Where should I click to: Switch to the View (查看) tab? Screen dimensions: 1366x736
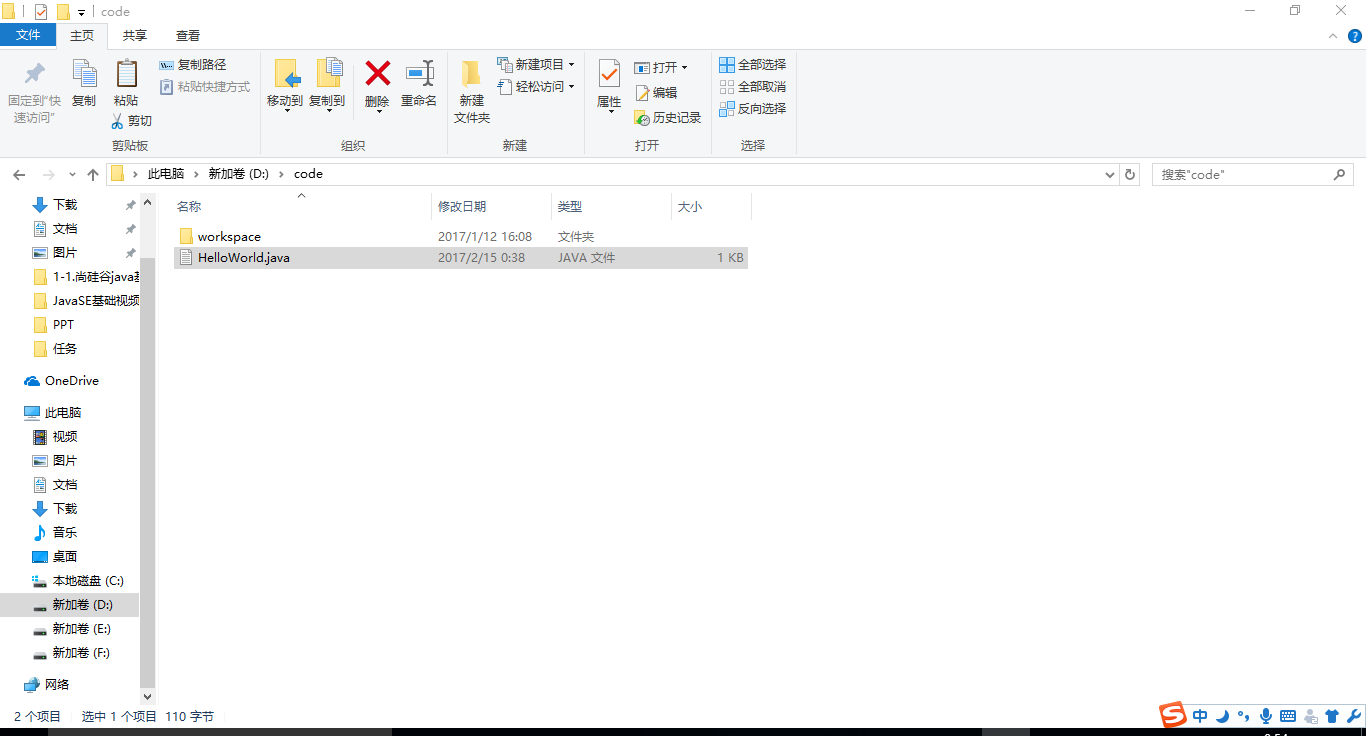point(188,35)
